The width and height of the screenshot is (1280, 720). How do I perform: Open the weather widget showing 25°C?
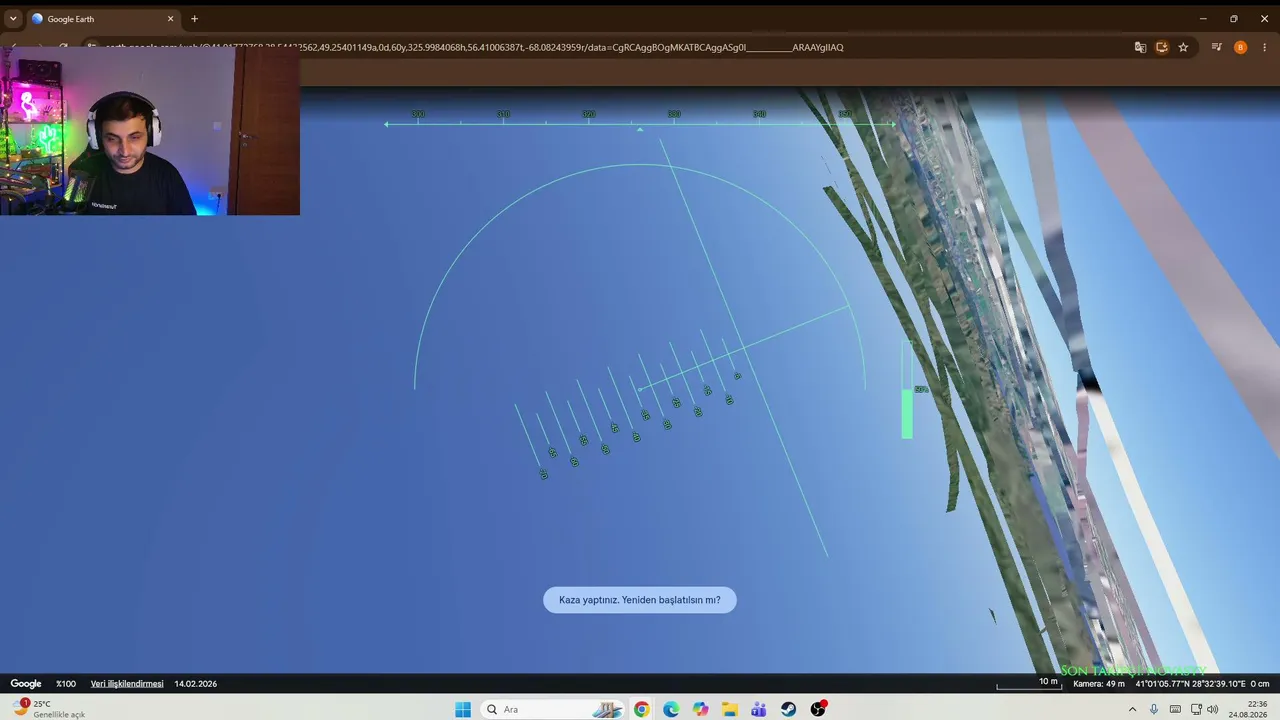coord(50,709)
